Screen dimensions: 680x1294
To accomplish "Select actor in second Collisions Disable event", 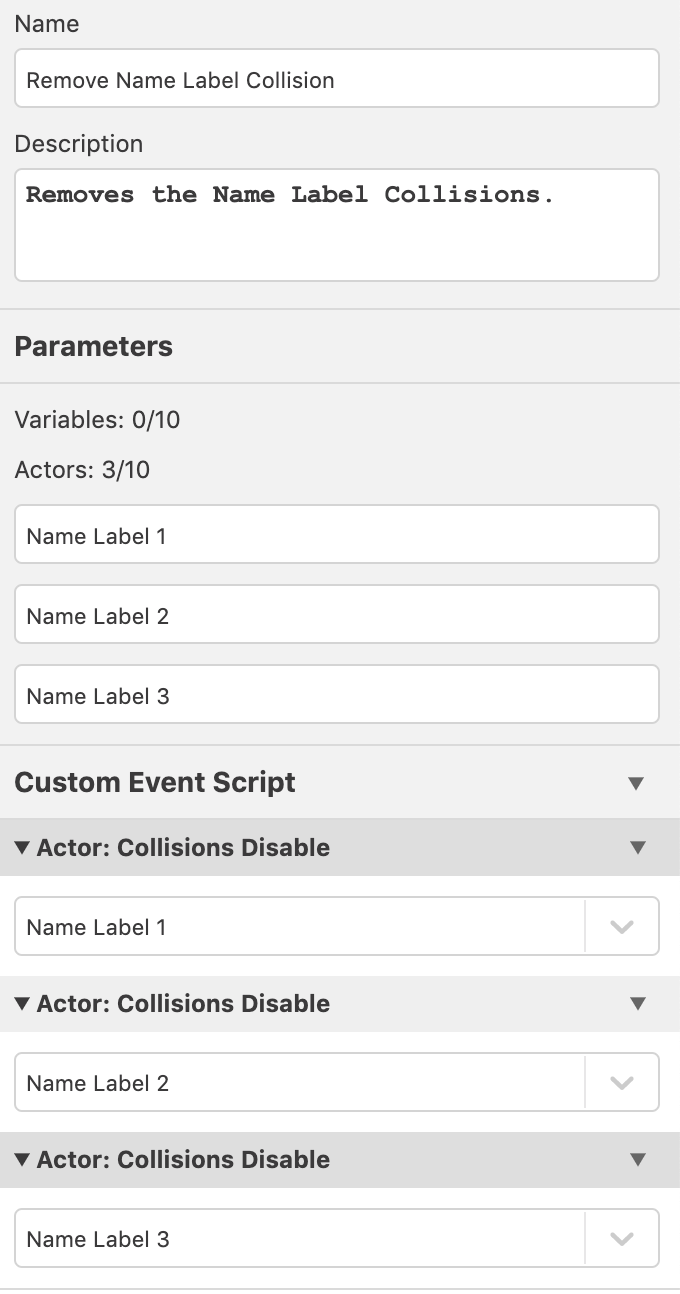I will click(300, 1083).
